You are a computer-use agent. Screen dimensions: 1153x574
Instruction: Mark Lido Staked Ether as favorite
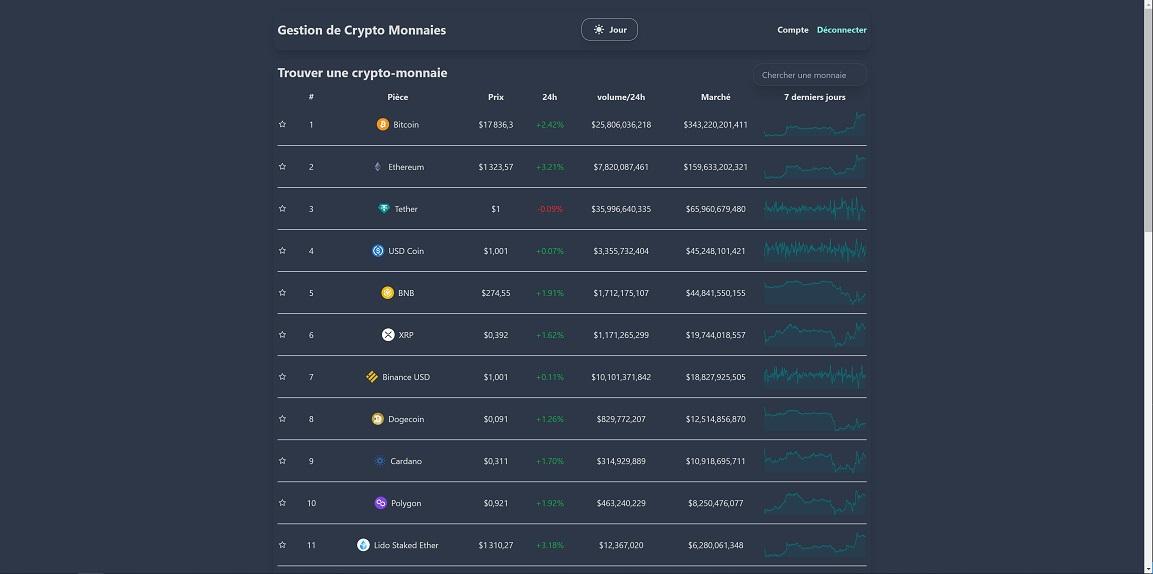[283, 545]
